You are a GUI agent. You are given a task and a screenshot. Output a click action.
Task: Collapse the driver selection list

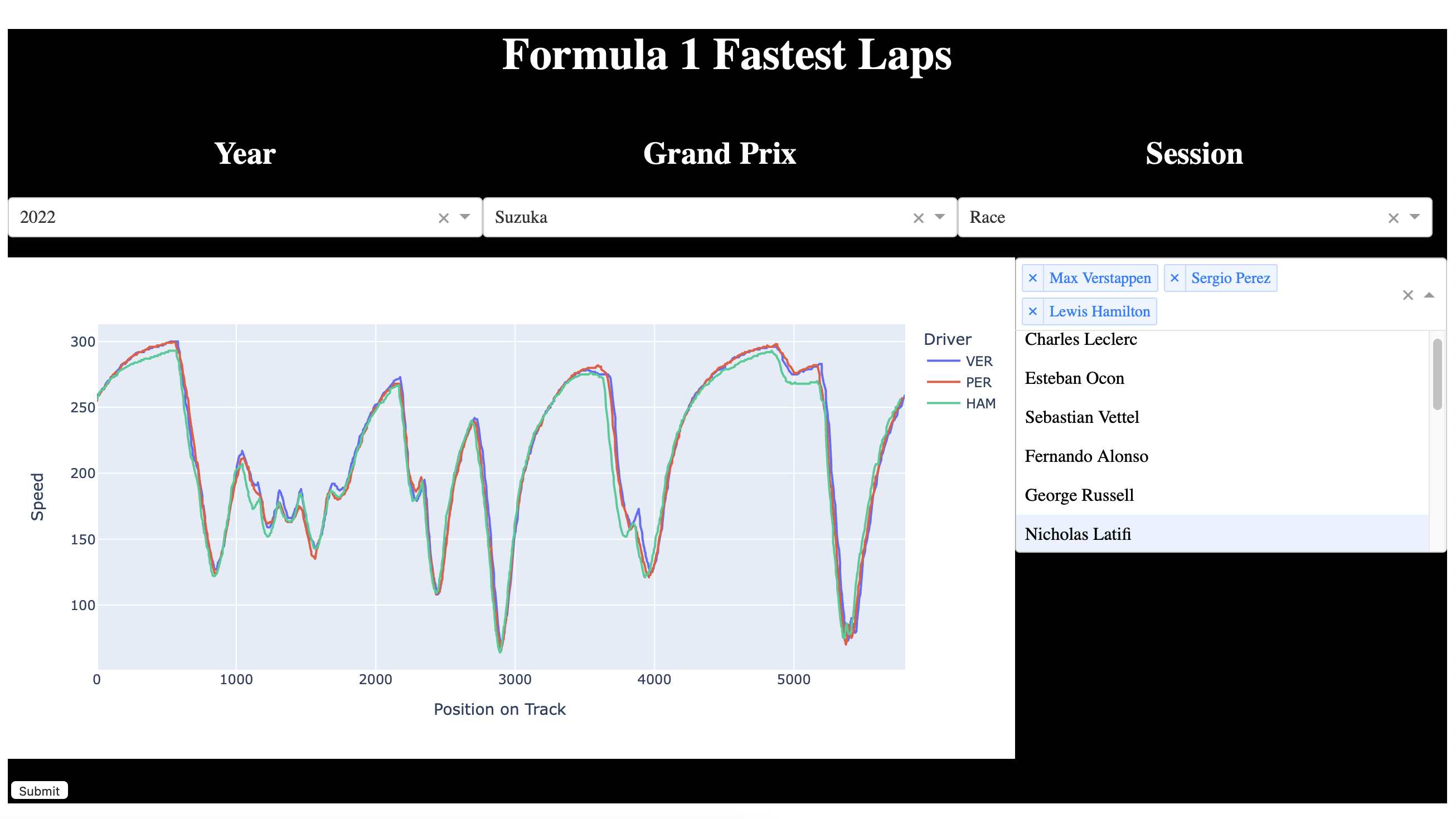click(x=1428, y=295)
